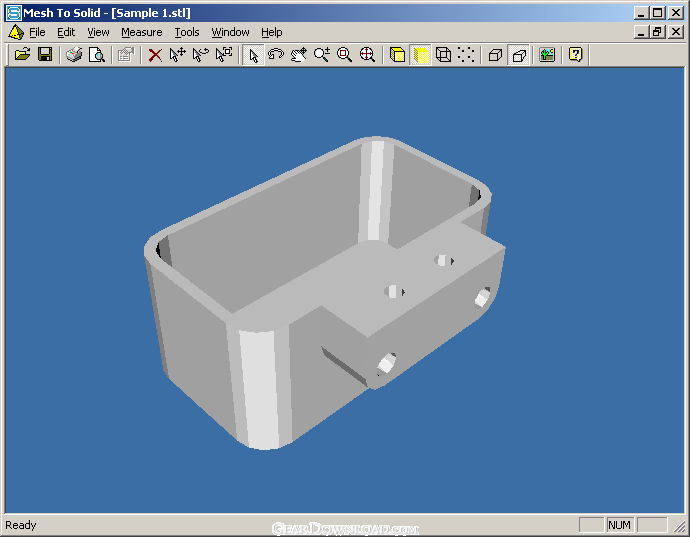
Task: Click the Print icon in toolbar
Action: click(74, 55)
